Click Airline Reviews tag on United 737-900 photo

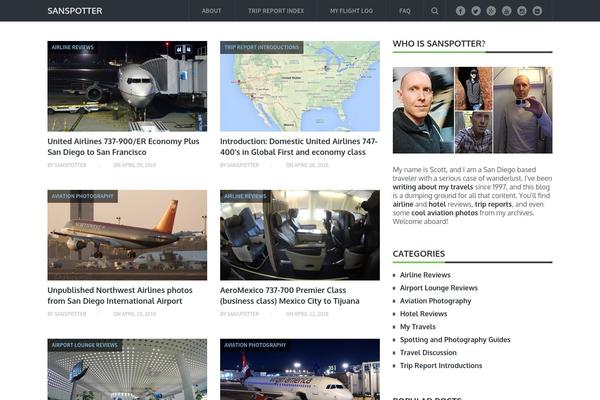tap(73, 47)
